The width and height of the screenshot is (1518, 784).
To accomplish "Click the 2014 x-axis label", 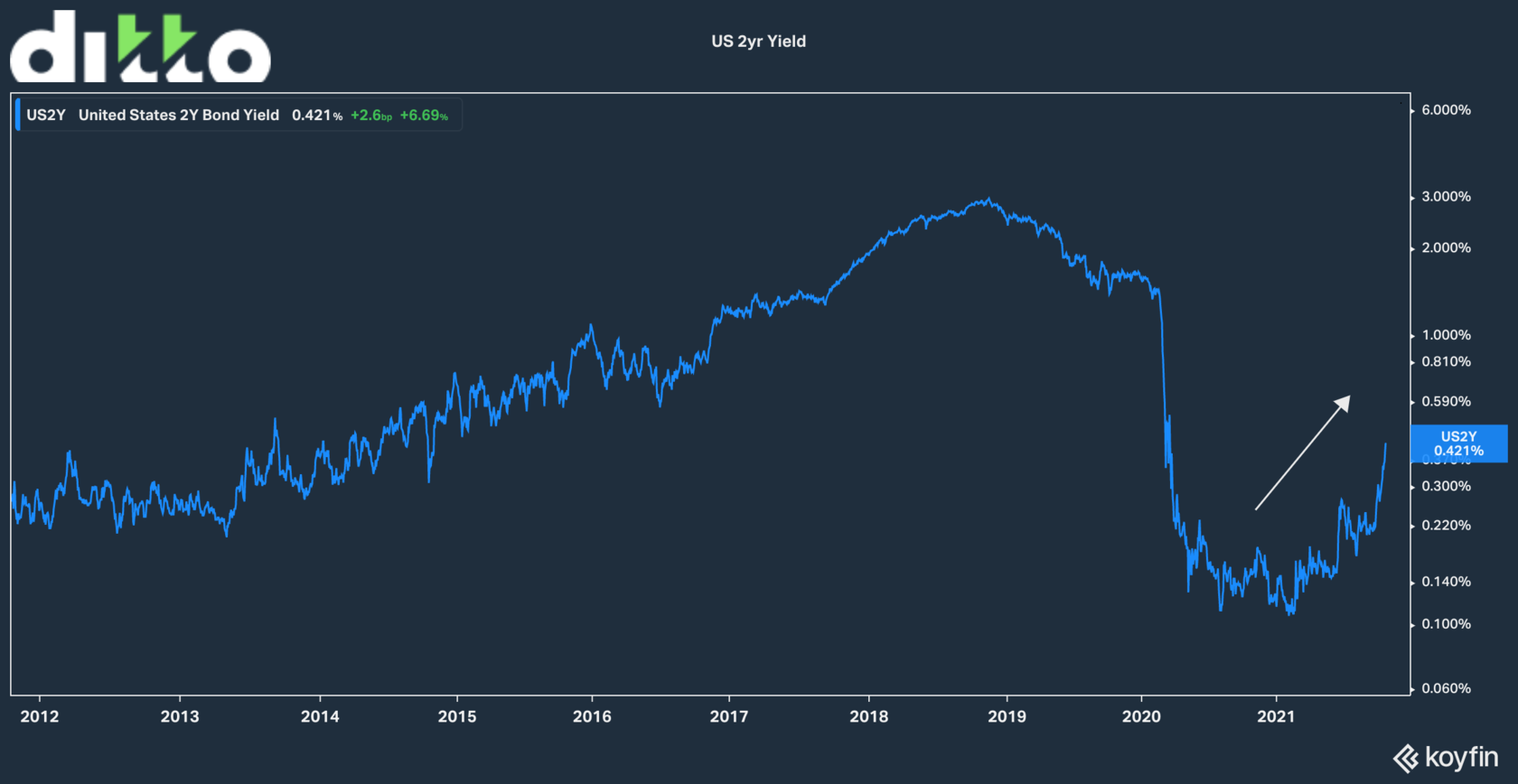I will 320,716.
